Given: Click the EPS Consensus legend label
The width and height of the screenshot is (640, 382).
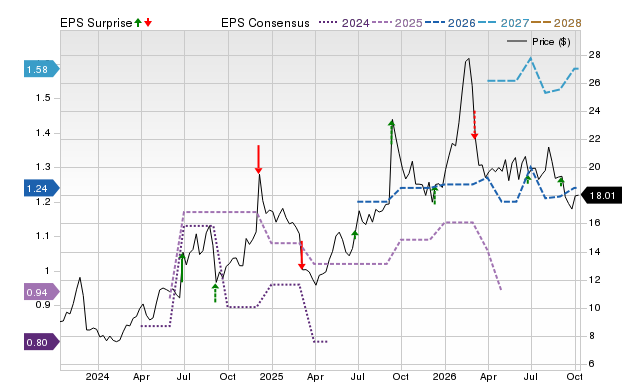Looking at the screenshot, I should click(x=265, y=23).
